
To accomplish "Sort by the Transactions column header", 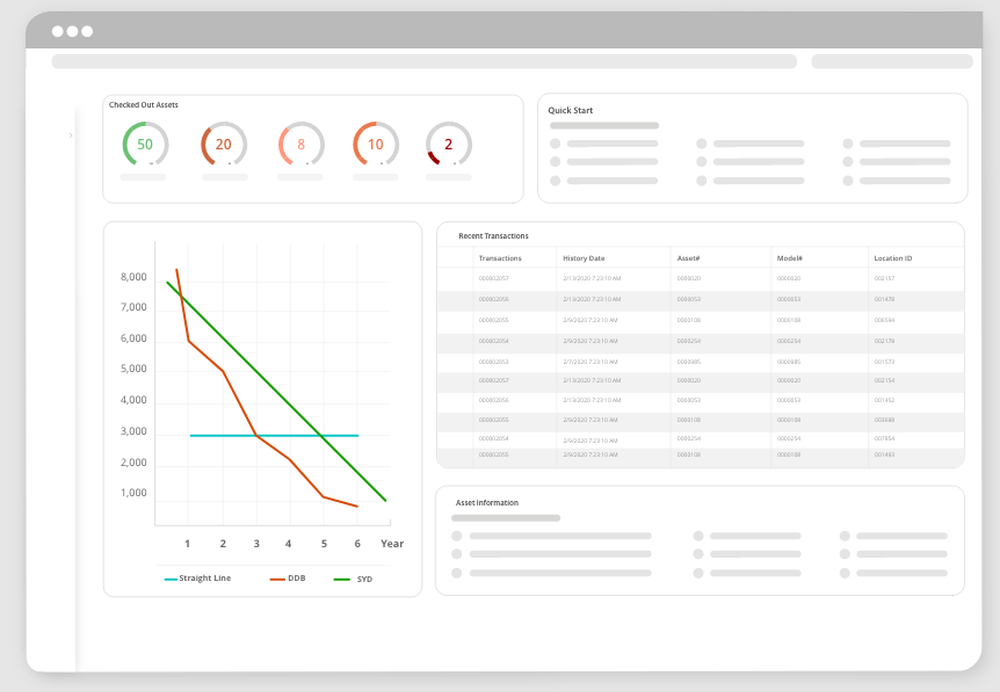I will point(500,258).
